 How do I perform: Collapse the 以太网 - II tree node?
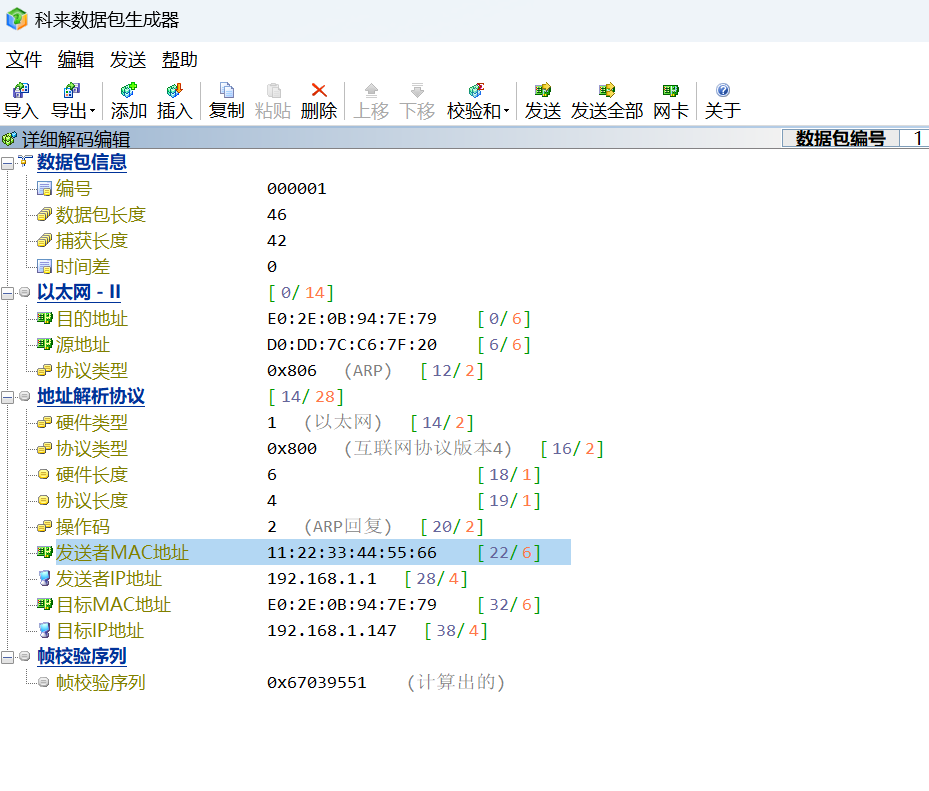pos(8,293)
